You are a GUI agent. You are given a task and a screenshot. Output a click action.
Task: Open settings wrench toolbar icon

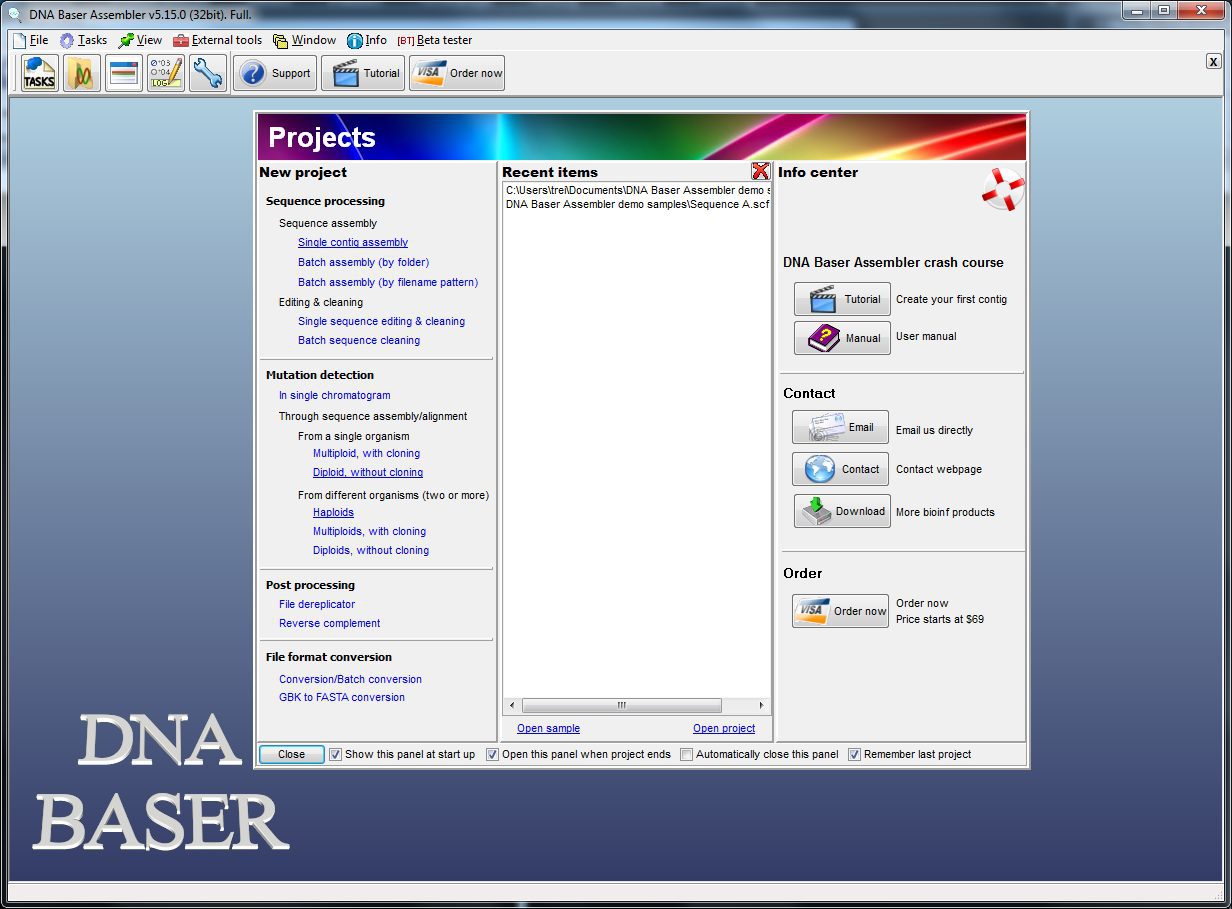pyautogui.click(x=208, y=73)
